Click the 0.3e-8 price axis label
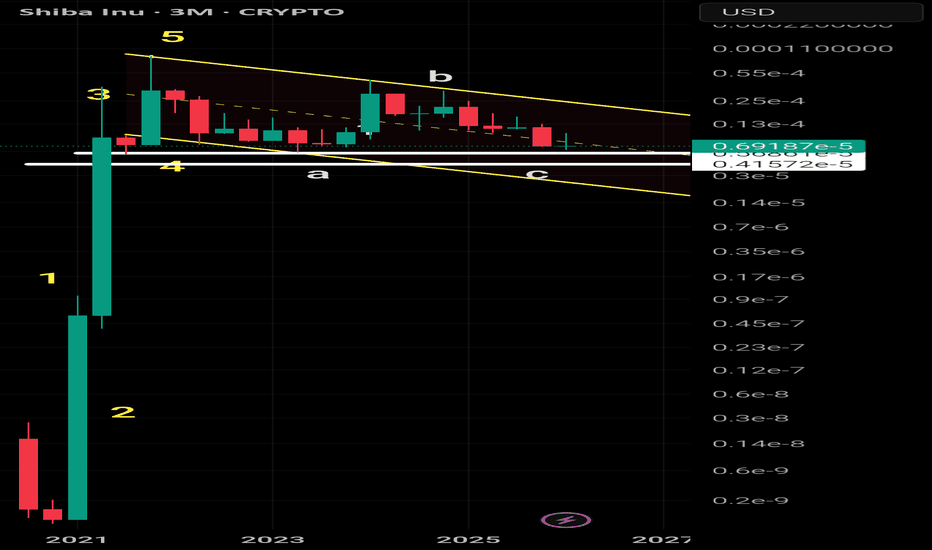932x550 pixels. (751, 419)
